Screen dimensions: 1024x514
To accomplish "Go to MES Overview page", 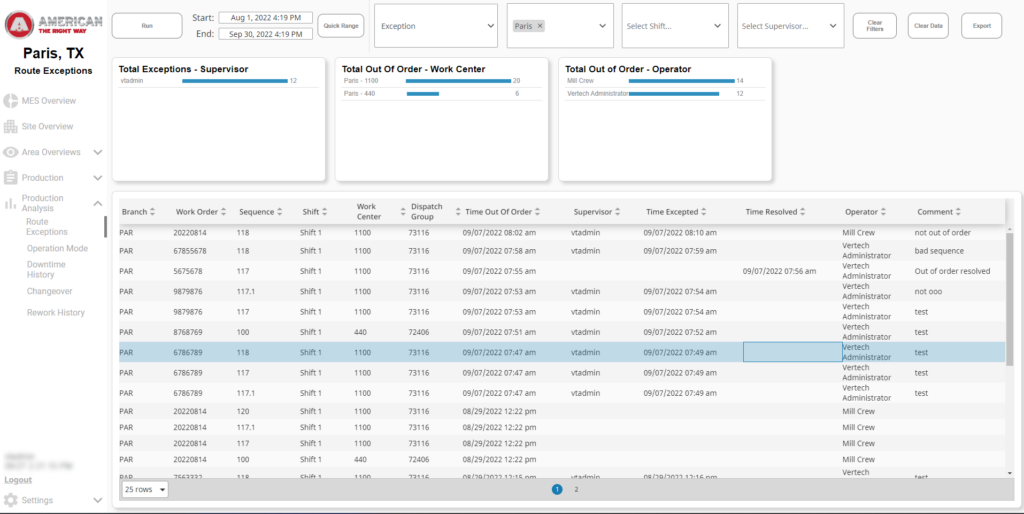I will coord(48,101).
